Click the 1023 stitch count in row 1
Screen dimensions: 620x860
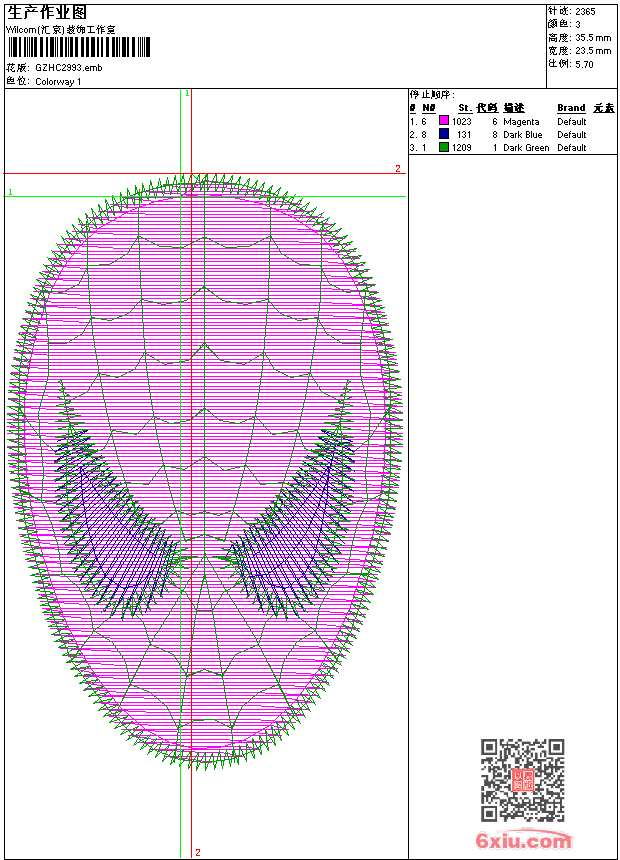point(462,121)
